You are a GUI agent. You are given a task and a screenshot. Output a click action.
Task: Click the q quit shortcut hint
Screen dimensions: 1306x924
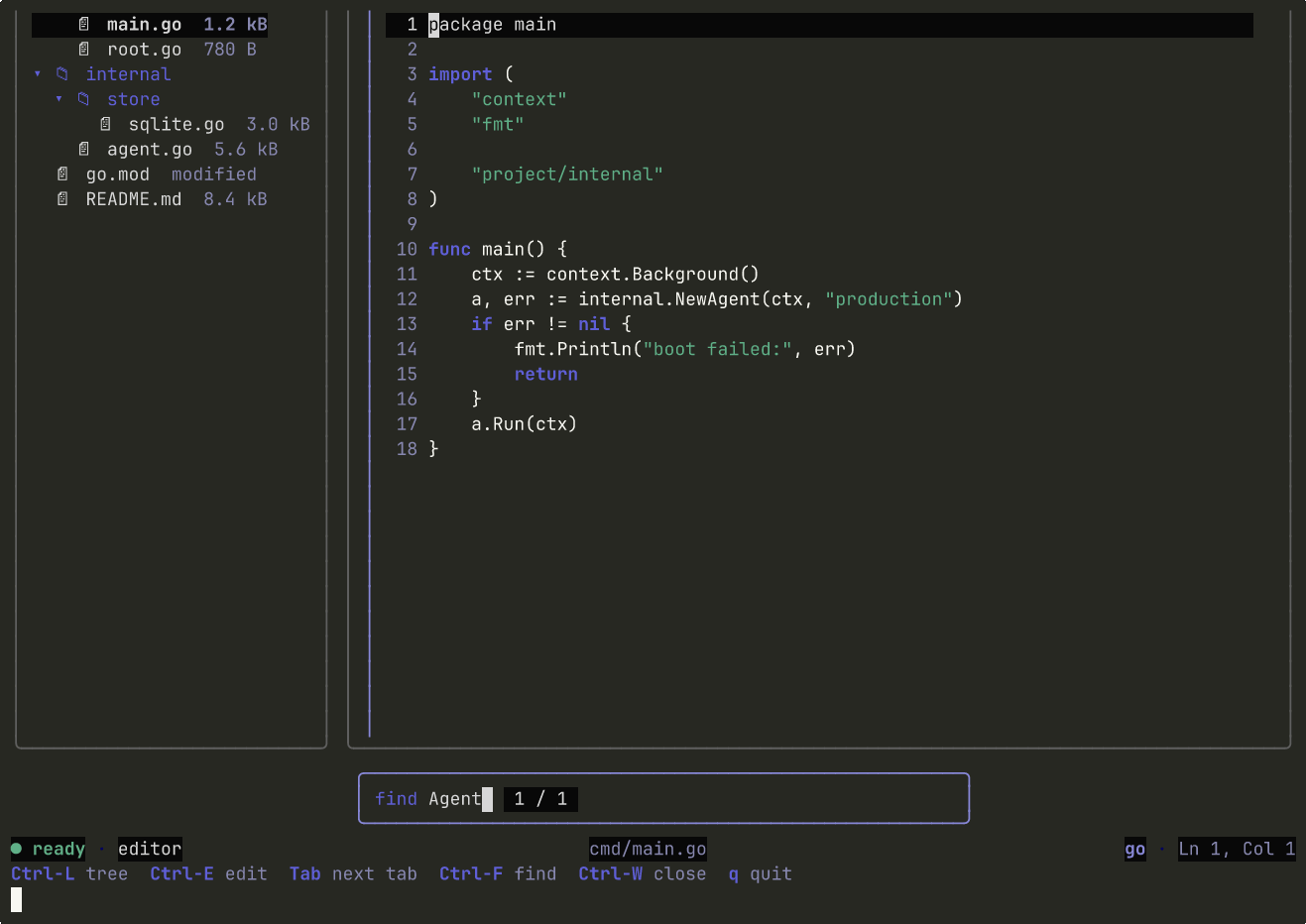[761, 873]
